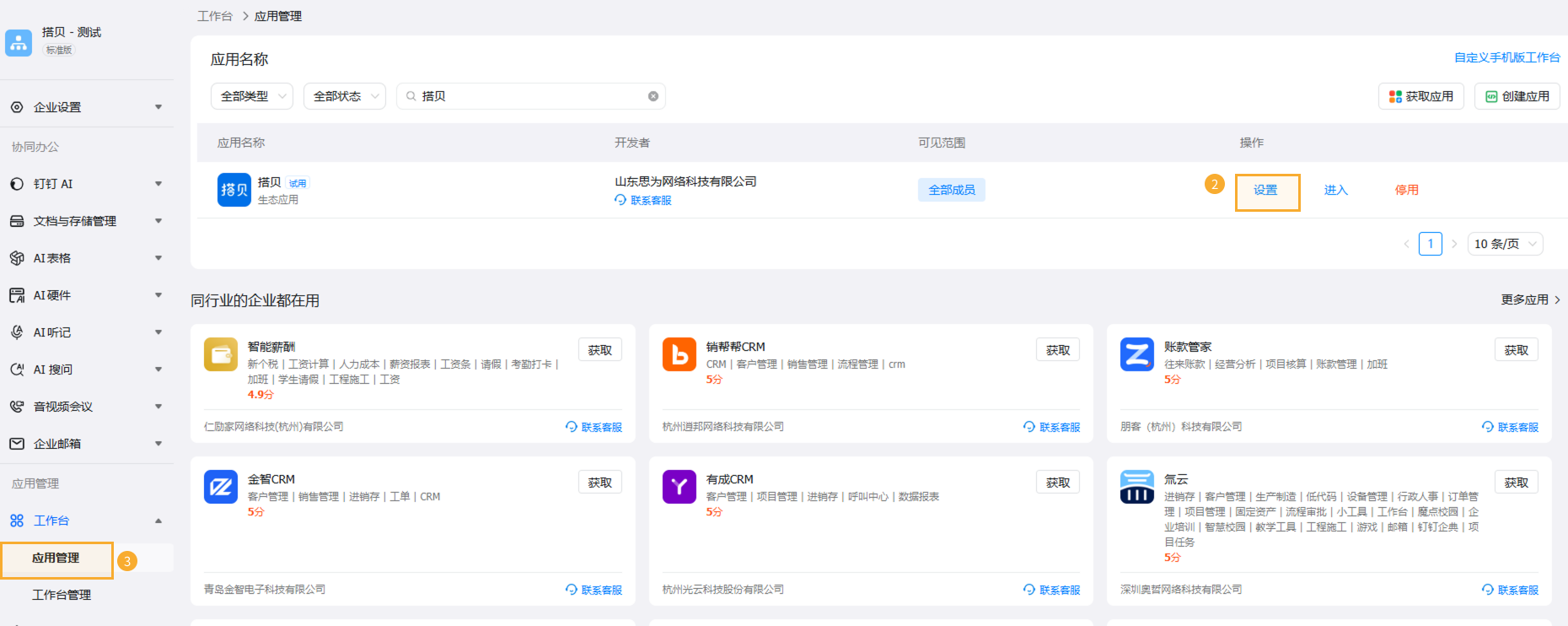The width and height of the screenshot is (1568, 626).
Task: Click the 工作台 grid icon
Action: click(17, 521)
